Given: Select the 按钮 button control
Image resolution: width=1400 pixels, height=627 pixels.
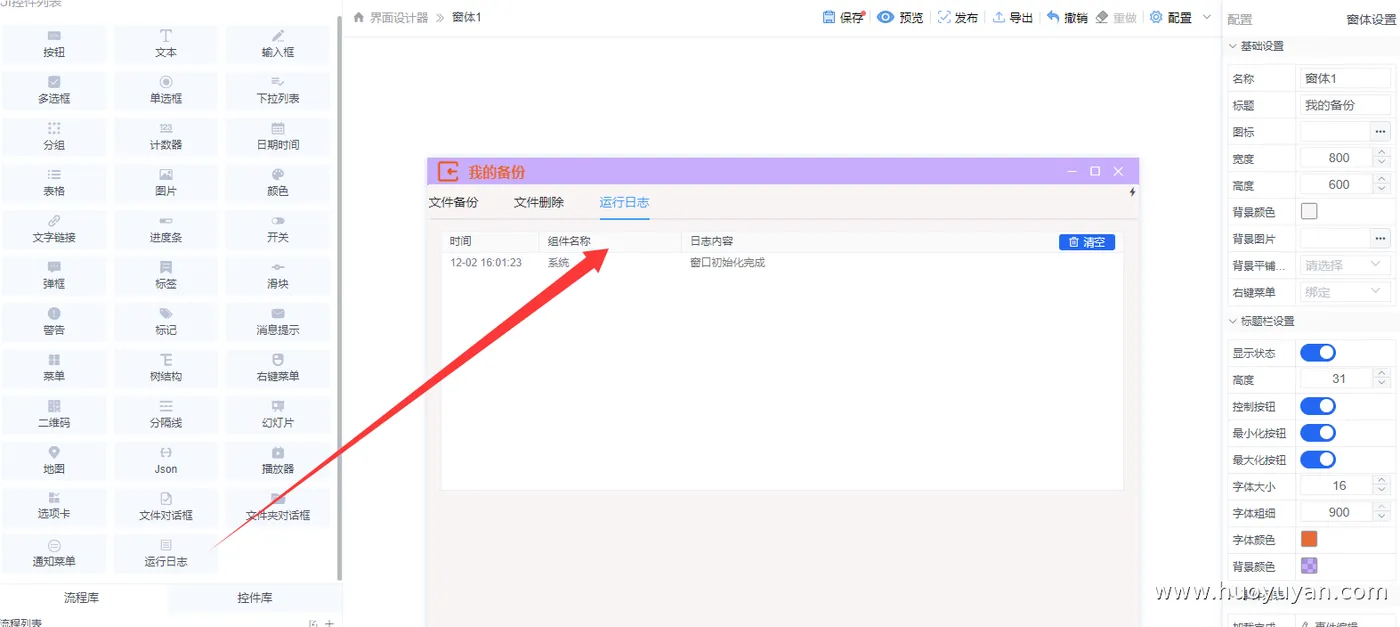Looking at the screenshot, I should 54,44.
